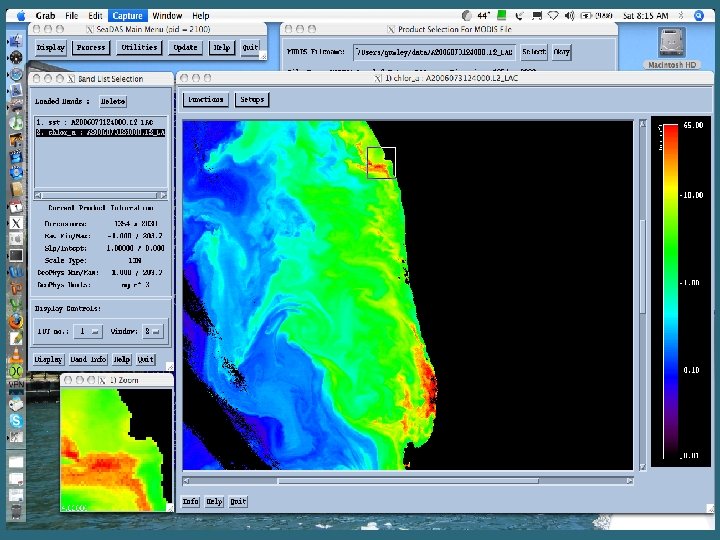This screenshot has height=540, width=720.
Task: Click Info below the chlor_a image
Action: pos(191,501)
